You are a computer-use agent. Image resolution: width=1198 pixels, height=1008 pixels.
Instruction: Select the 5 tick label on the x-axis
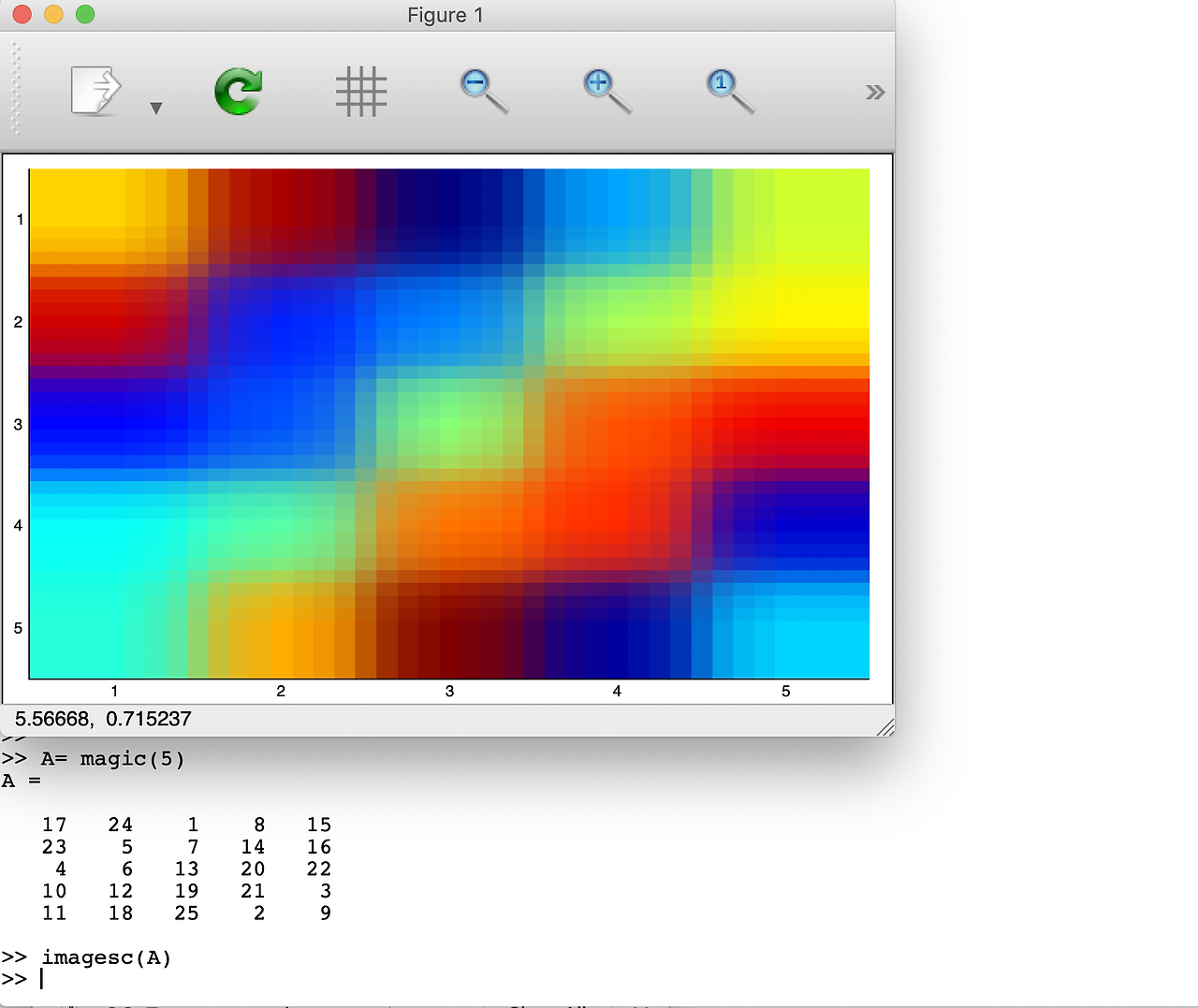pyautogui.click(x=785, y=691)
